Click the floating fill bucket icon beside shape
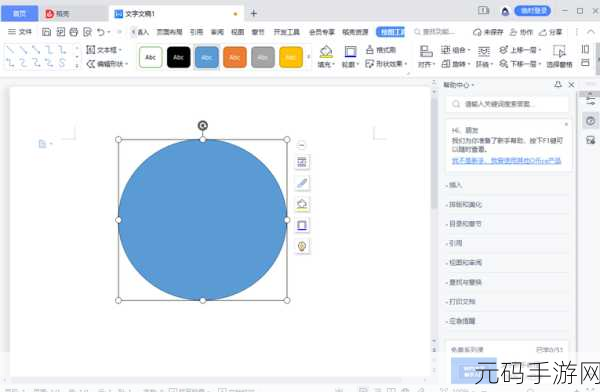Screen dimensions: 600x392 [x=302, y=204]
